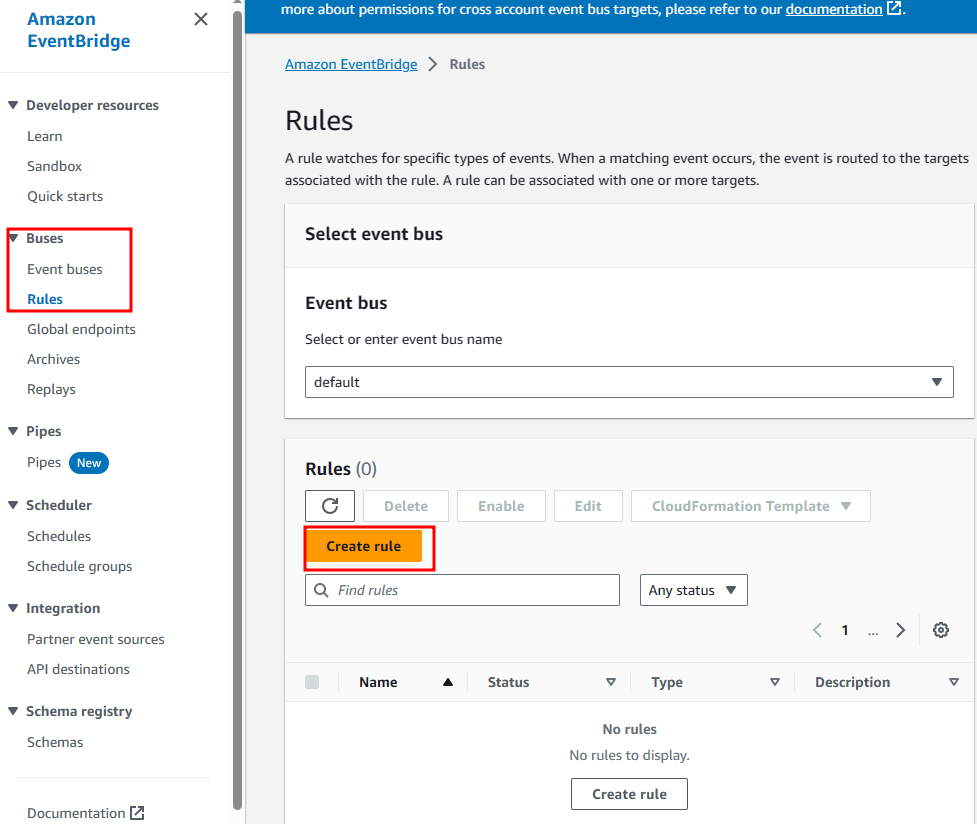The image size is (977, 824).
Task: Collapse the Integration section
Action: pyautogui.click(x=13, y=608)
